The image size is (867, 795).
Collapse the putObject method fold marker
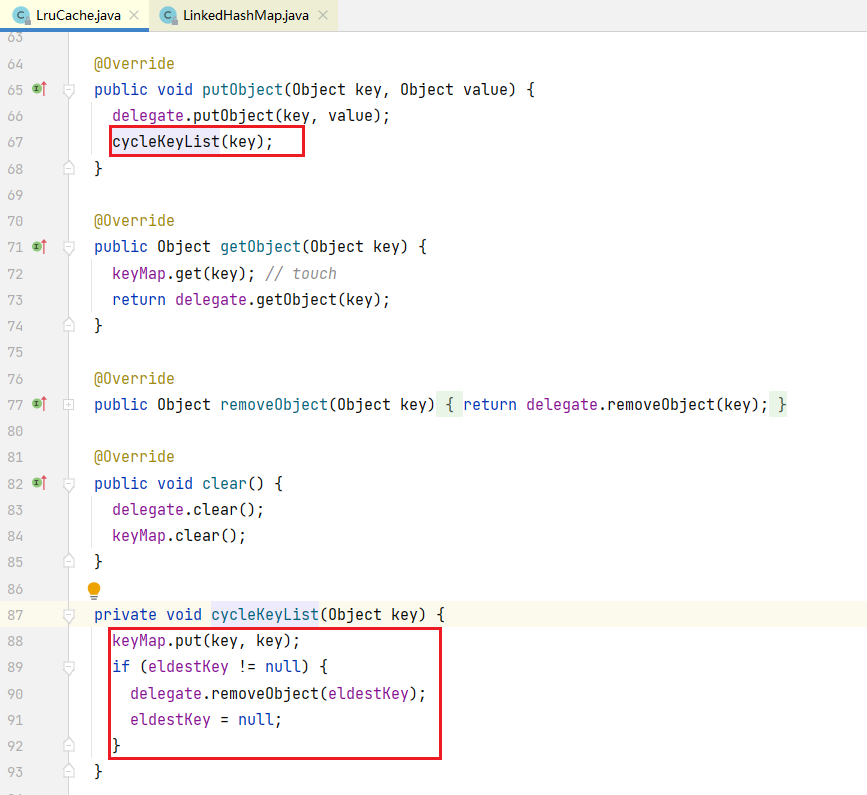click(x=69, y=90)
